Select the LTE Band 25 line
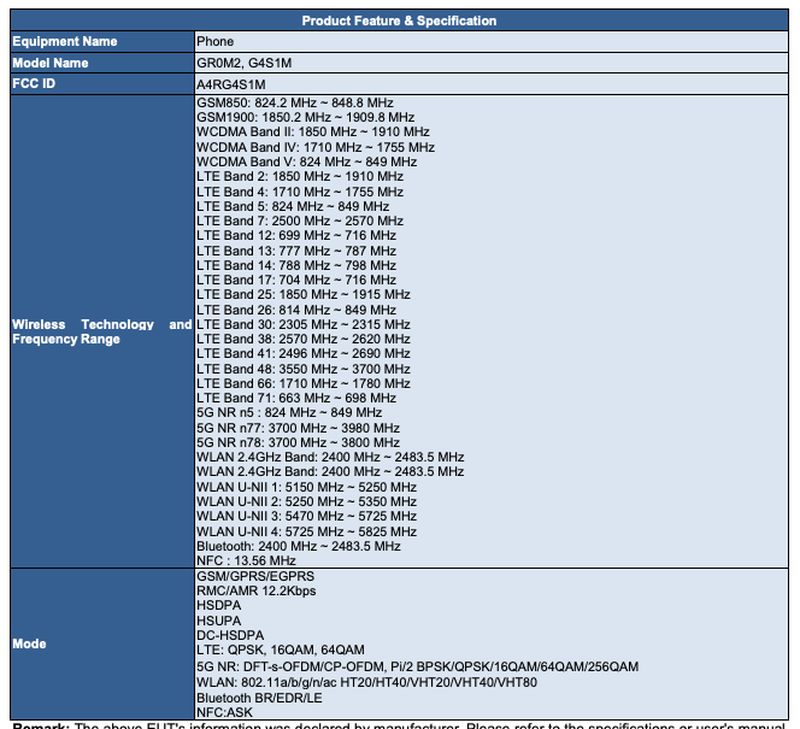The height and width of the screenshot is (729, 800). 304,294
